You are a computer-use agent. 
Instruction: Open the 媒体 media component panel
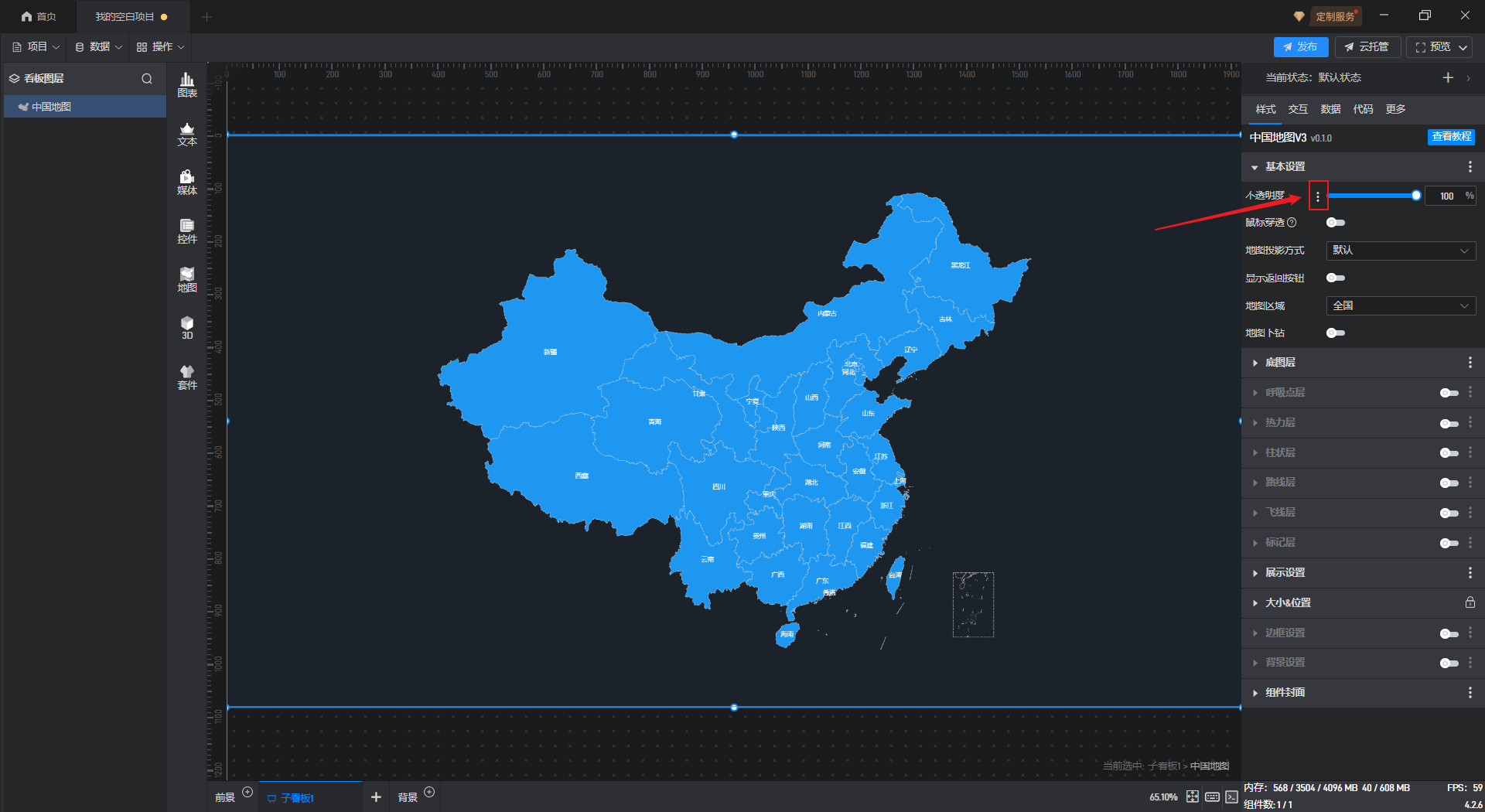pyautogui.click(x=187, y=183)
